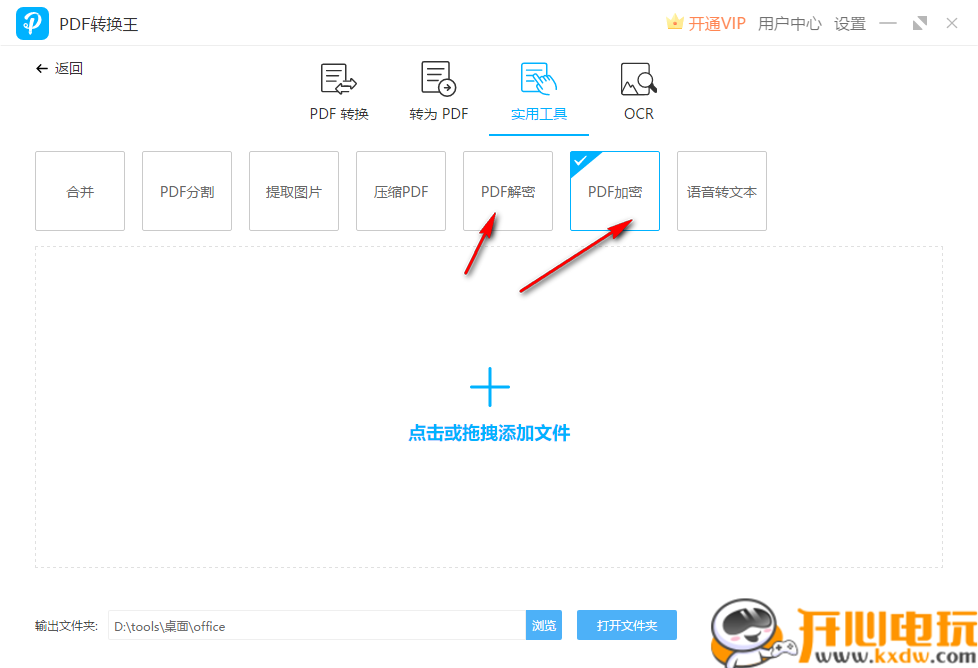Open 用户中心 user center
This screenshot has height=668, width=978.
789,23
